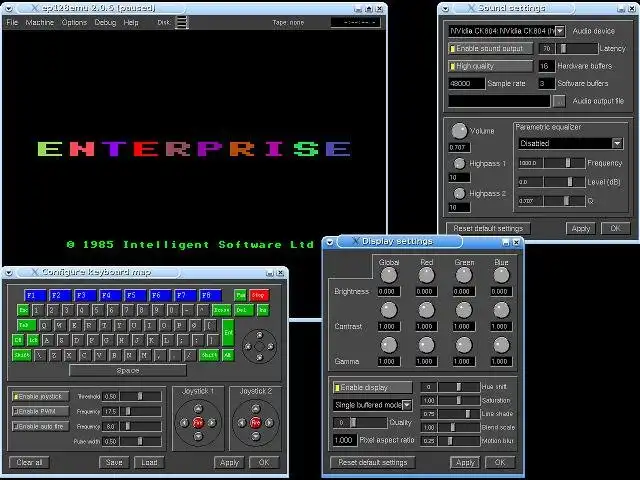Toggle Enable joystick option

(40, 396)
